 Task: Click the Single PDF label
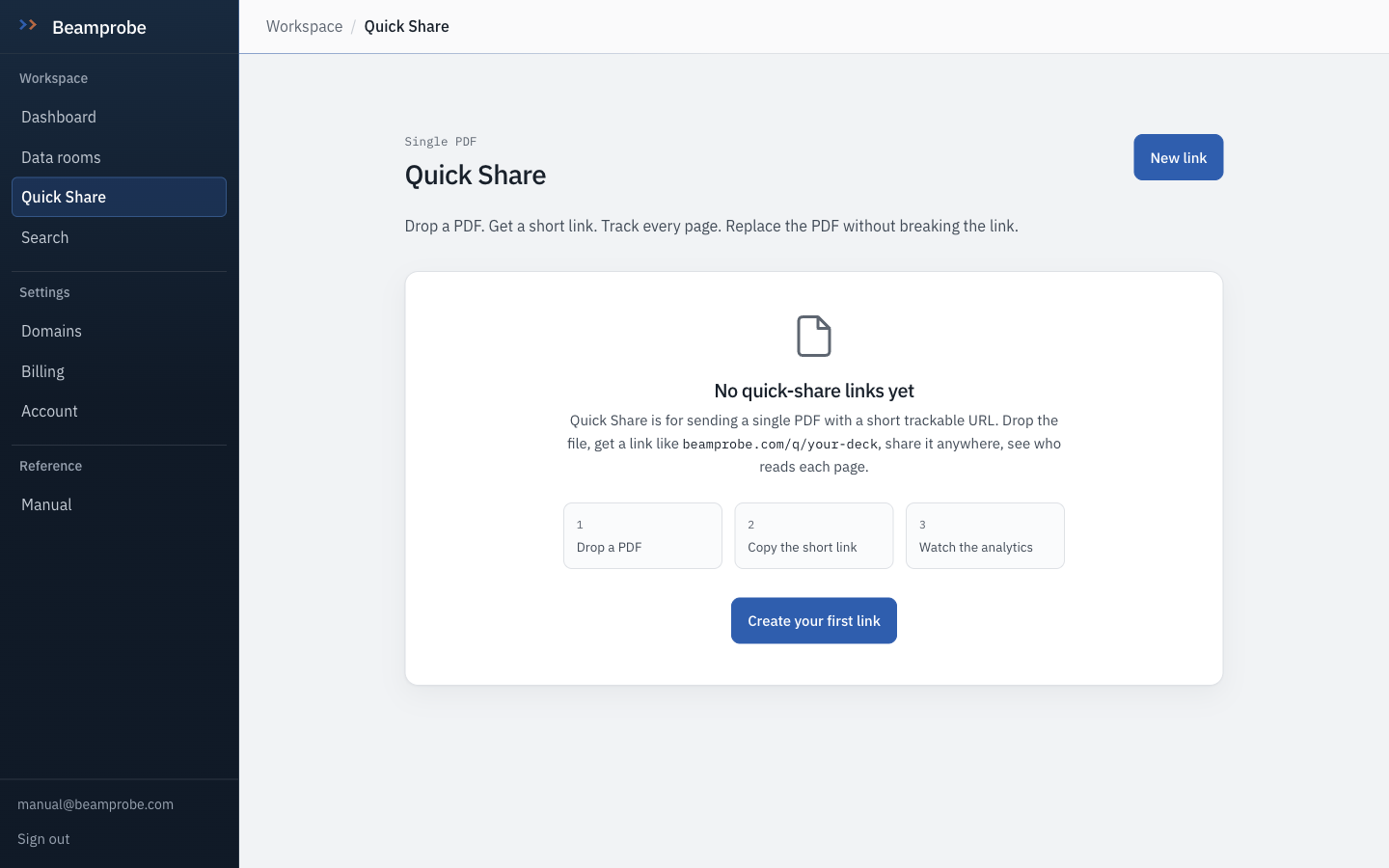click(441, 142)
